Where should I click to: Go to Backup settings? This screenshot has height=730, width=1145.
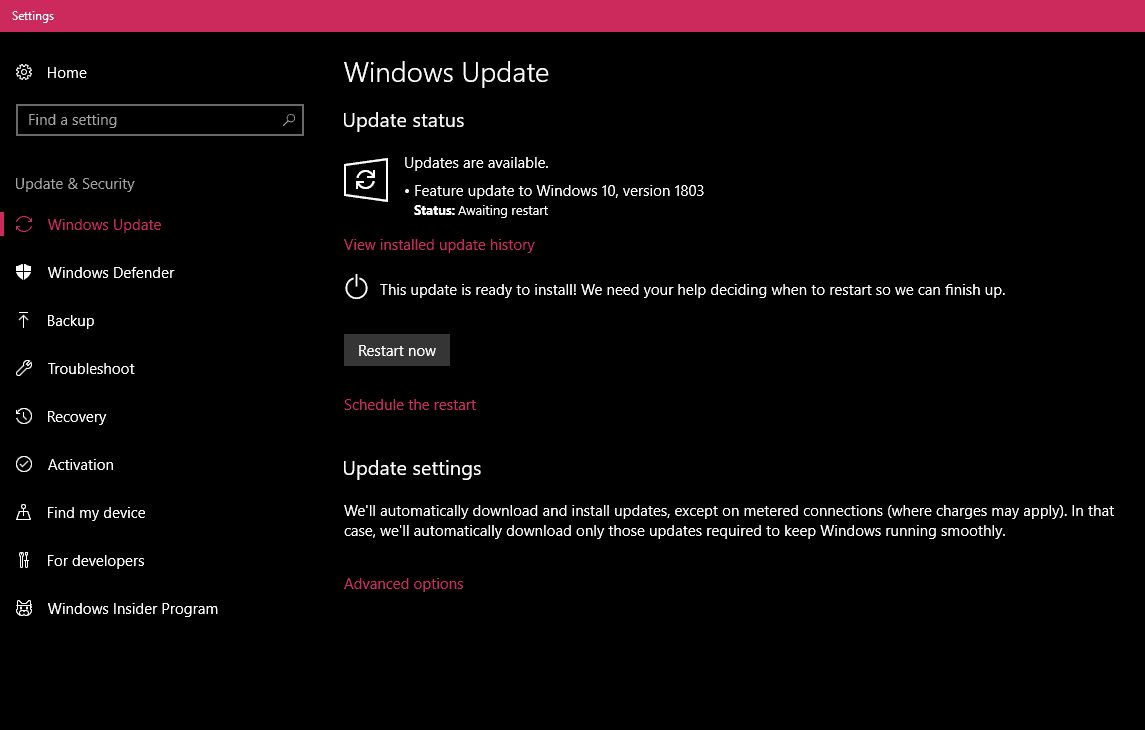pos(70,321)
